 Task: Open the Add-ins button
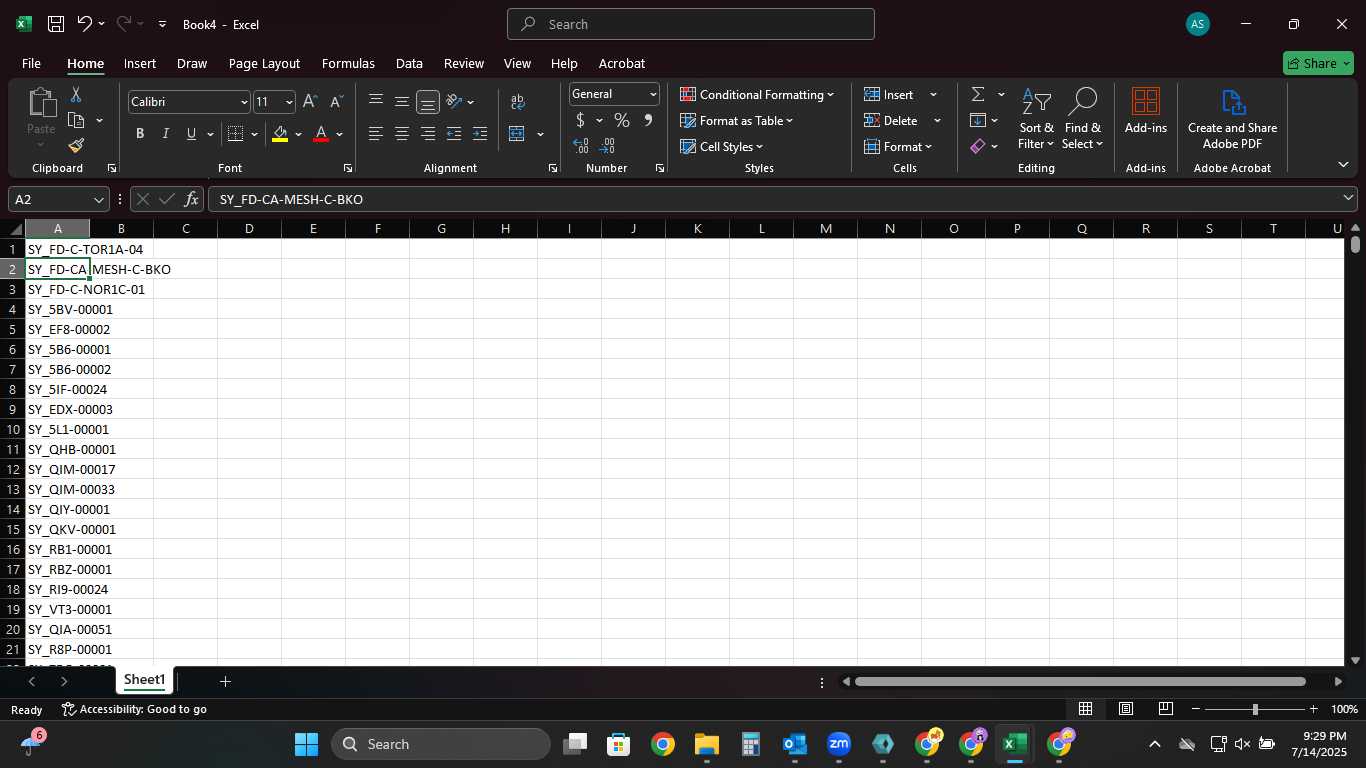tap(1146, 112)
